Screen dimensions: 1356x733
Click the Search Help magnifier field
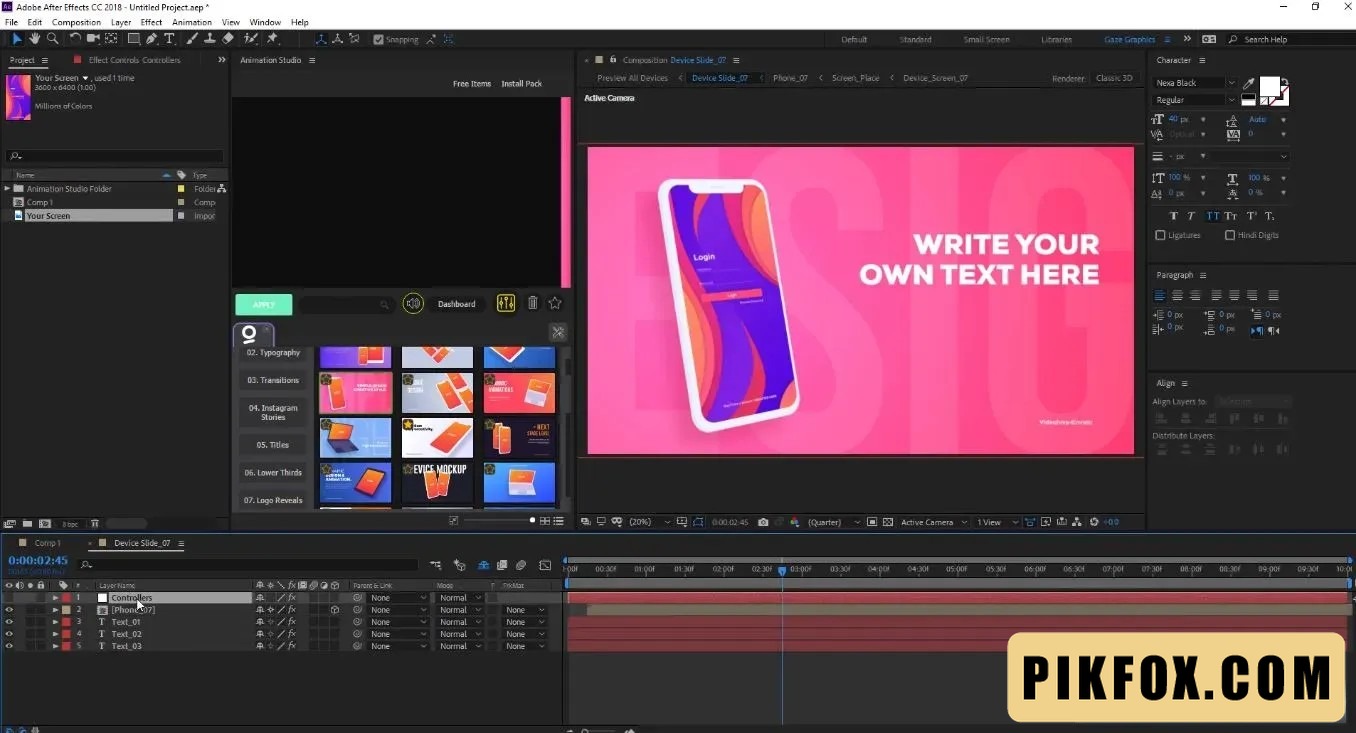(1291, 40)
